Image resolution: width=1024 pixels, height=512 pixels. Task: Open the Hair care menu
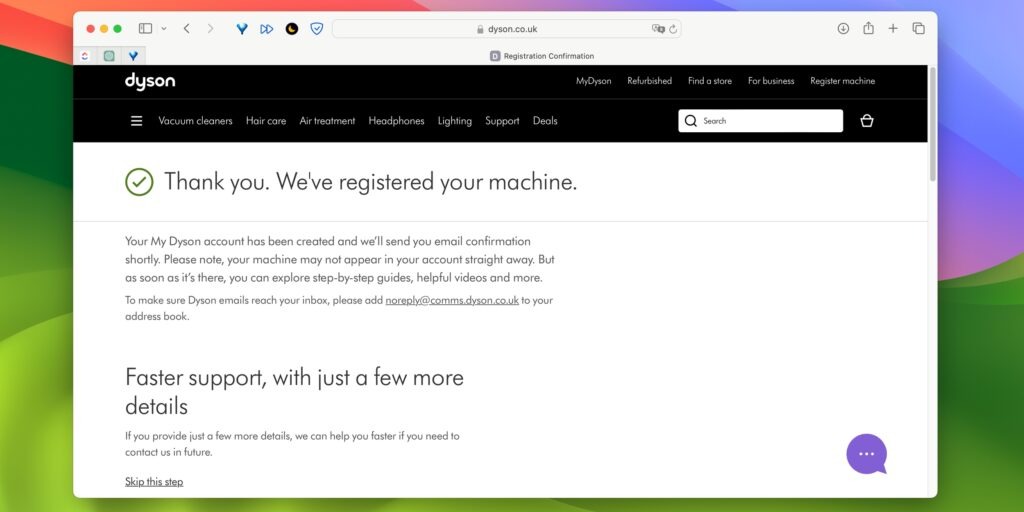pos(266,121)
